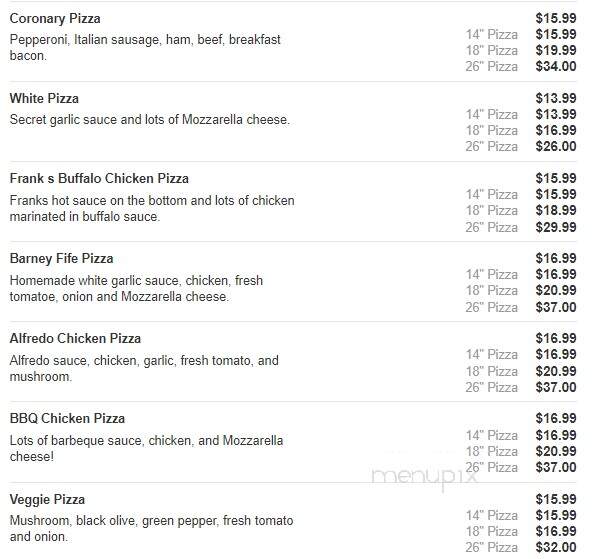
Task: Select Buffalo Chicken 26" price $29.99
Action: point(556,227)
